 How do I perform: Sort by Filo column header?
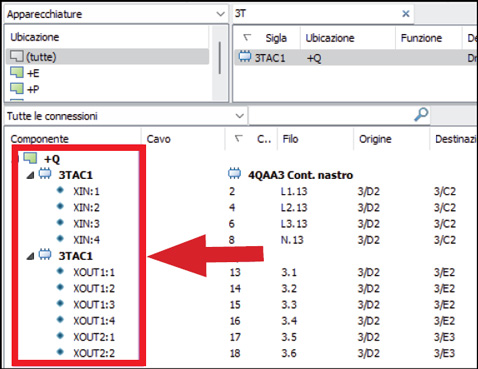coord(290,139)
